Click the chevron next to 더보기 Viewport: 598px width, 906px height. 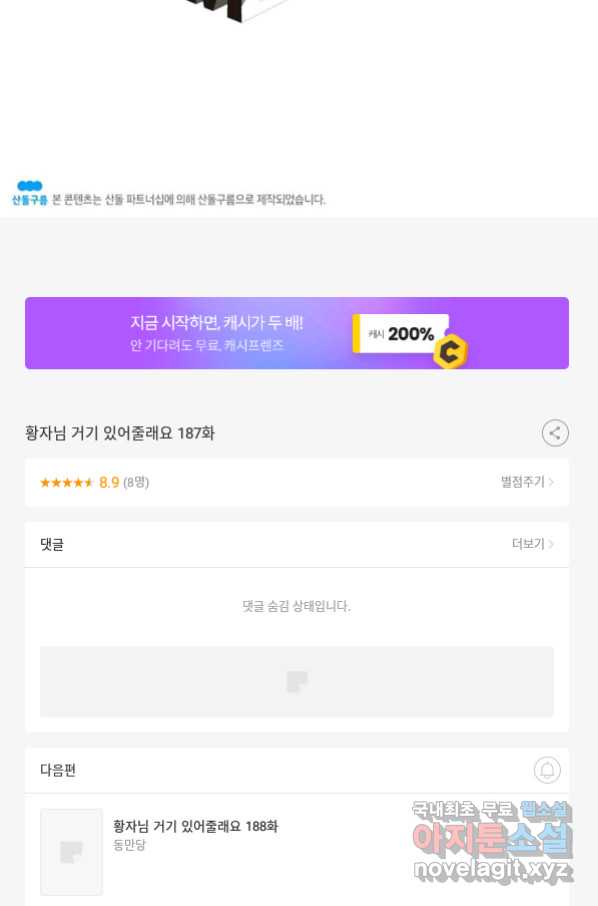tap(551, 544)
